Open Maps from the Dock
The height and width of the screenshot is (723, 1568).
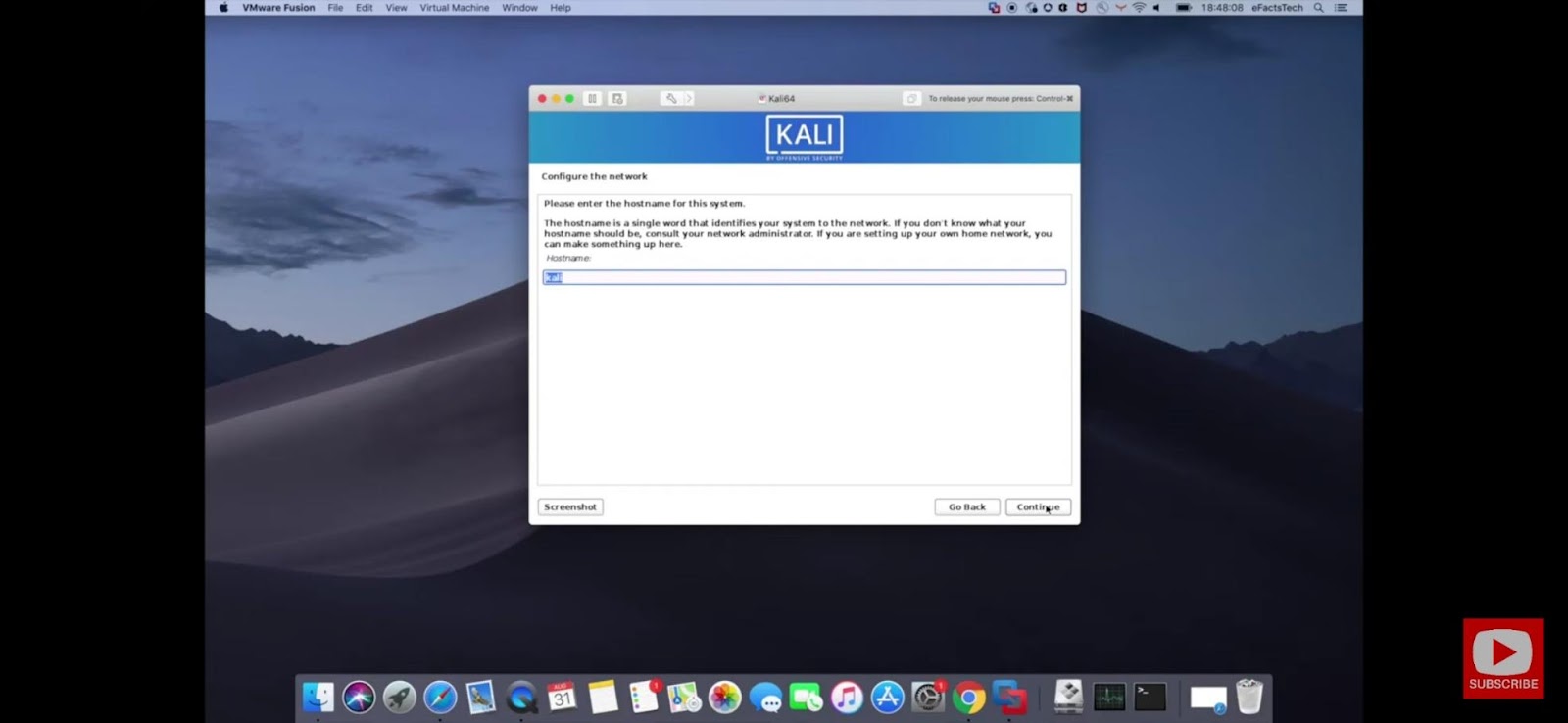coord(684,697)
